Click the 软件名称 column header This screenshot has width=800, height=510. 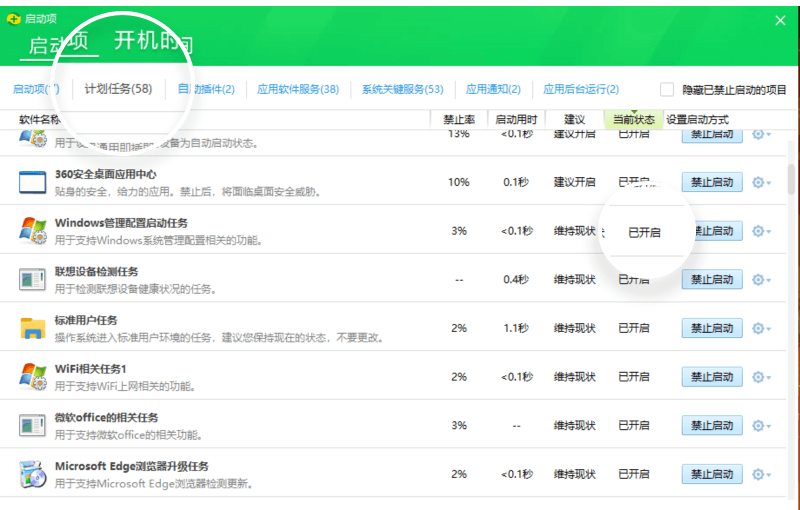tap(39, 119)
